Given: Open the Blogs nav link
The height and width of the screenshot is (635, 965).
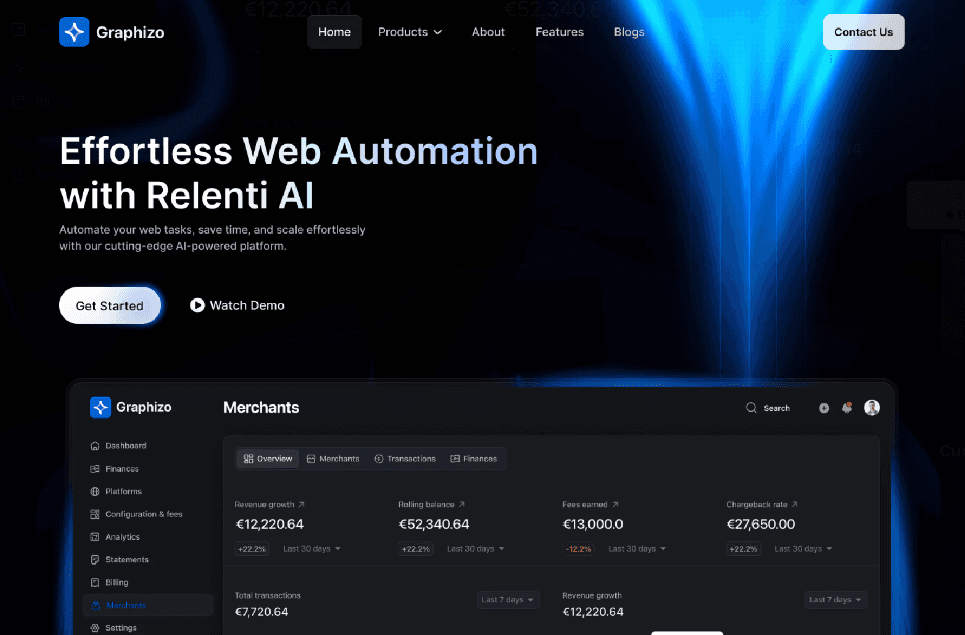Looking at the screenshot, I should 629,32.
